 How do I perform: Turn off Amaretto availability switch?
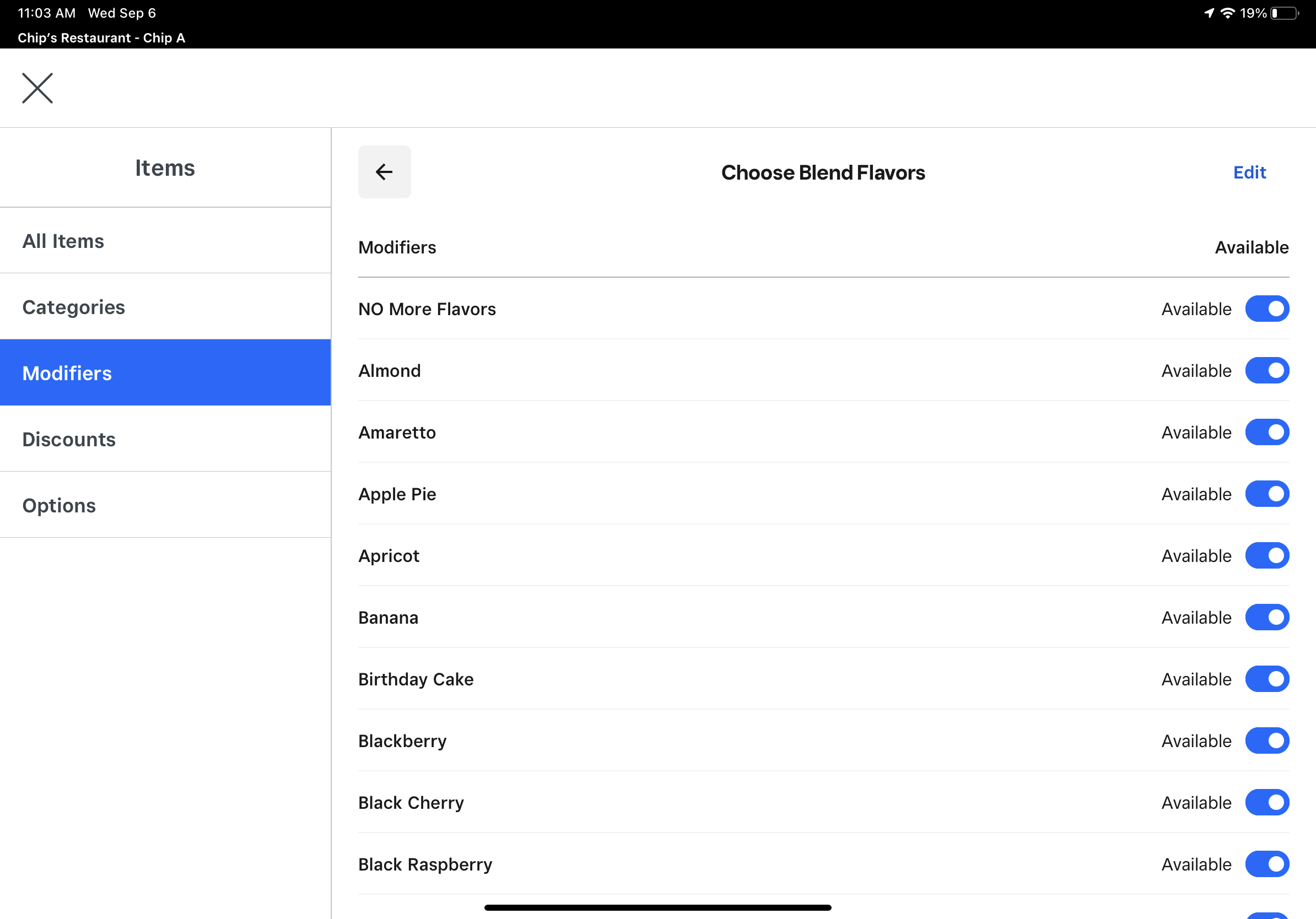1267,433
